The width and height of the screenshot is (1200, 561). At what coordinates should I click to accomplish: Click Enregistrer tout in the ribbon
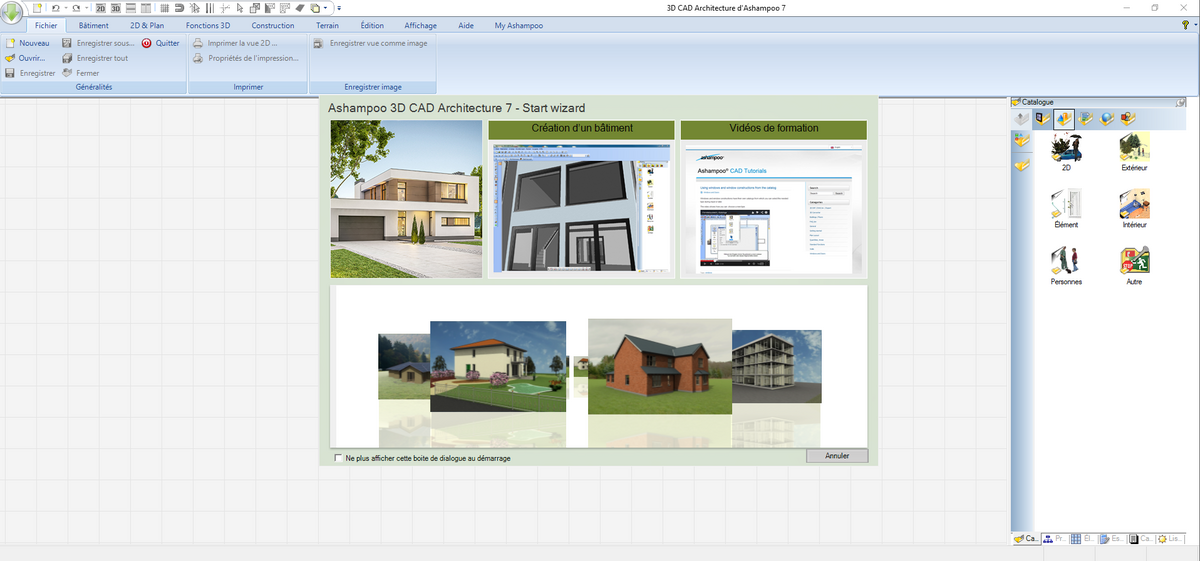tap(94, 58)
